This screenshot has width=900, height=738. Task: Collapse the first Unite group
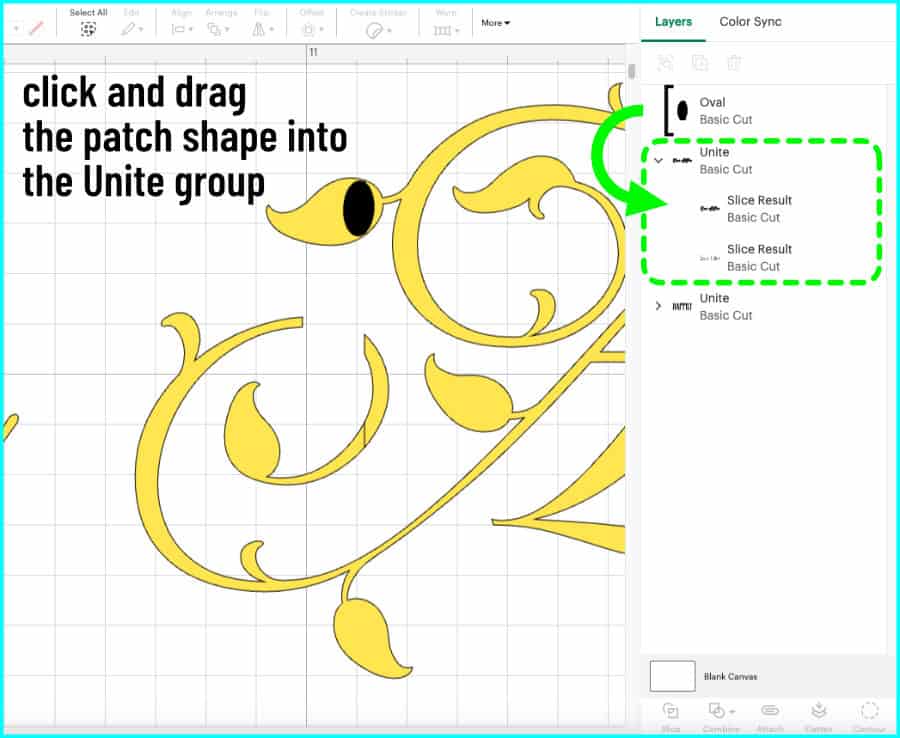[x=658, y=161]
